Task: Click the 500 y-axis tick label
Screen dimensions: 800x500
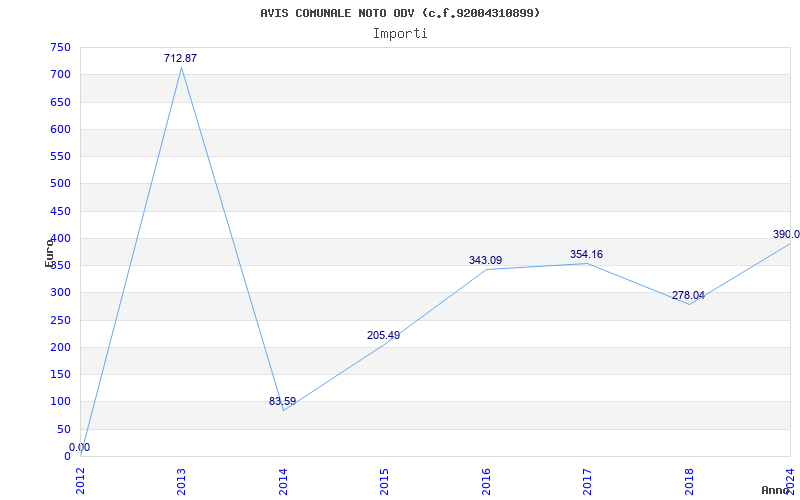Action: 60,184
